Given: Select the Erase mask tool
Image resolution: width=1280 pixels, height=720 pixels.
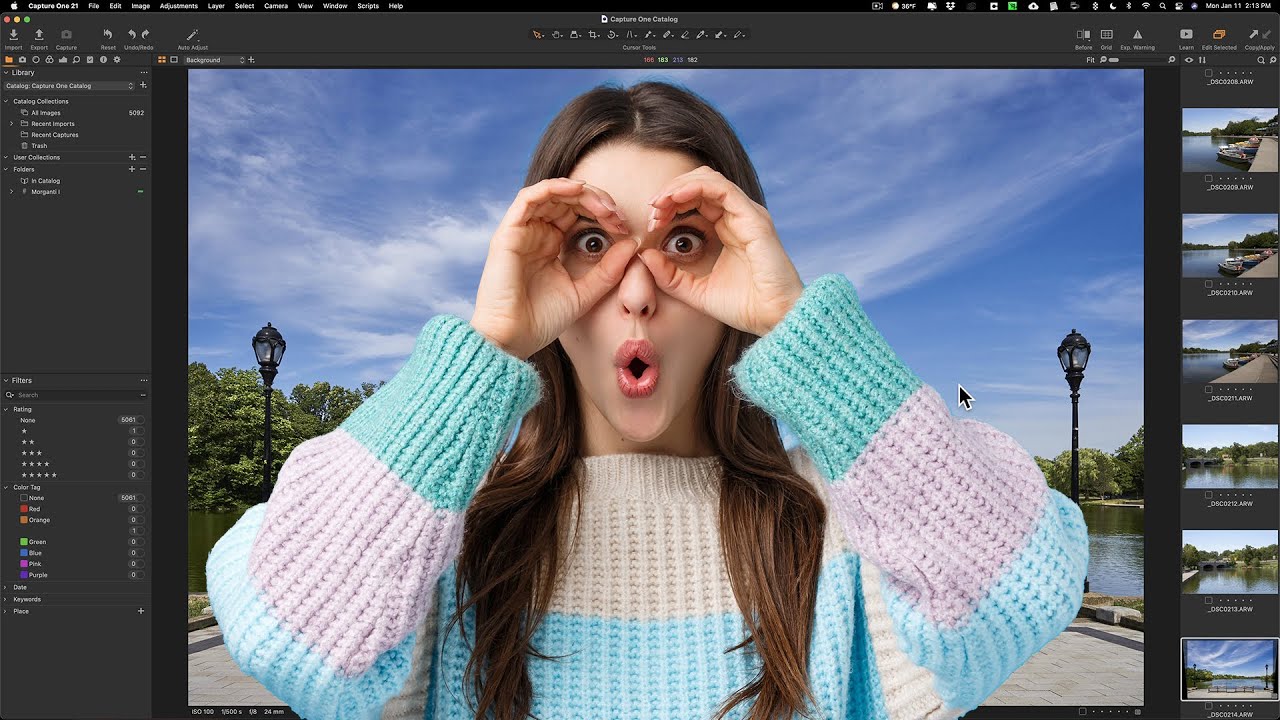Looking at the screenshot, I should click(685, 35).
